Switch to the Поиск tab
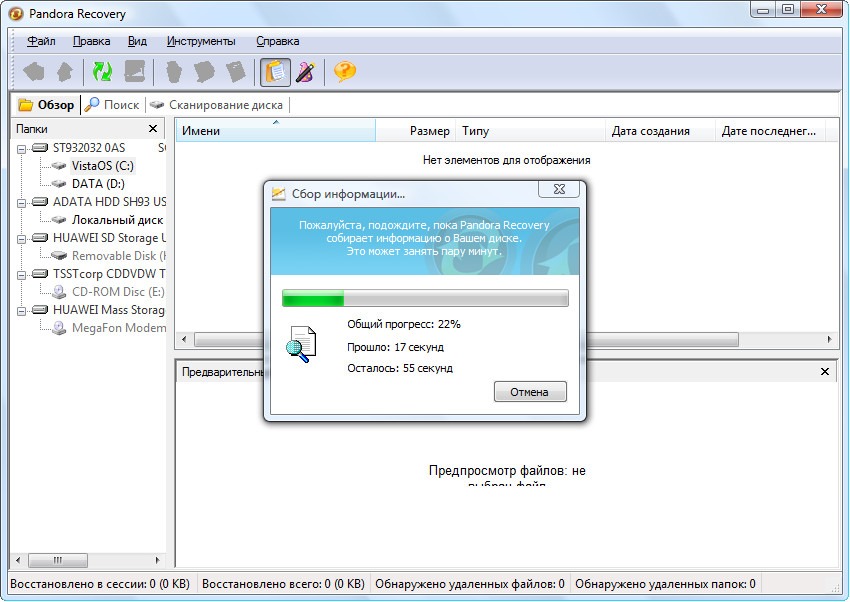This screenshot has width=850, height=602. 113,105
